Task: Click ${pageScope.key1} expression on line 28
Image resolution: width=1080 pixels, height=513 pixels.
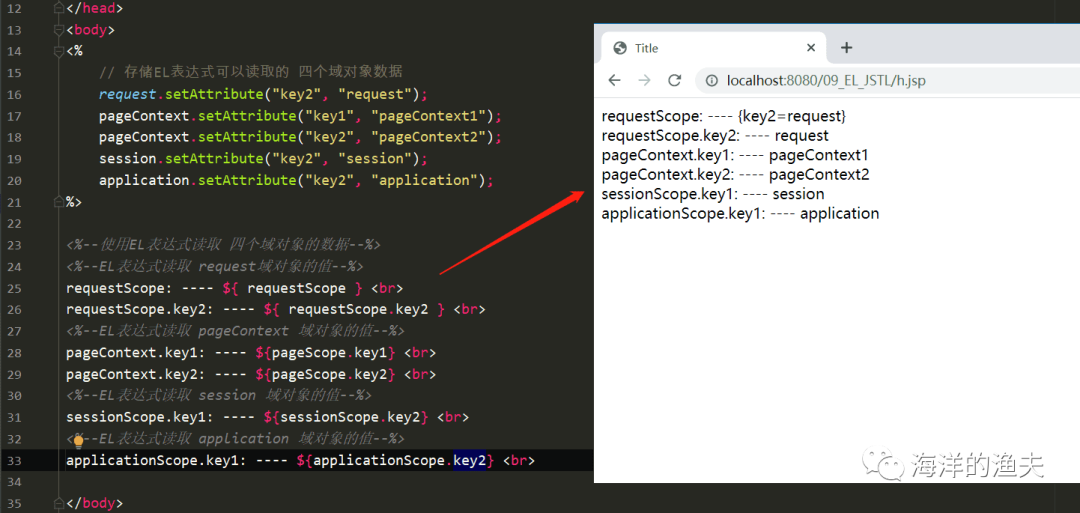Action: (x=326, y=352)
